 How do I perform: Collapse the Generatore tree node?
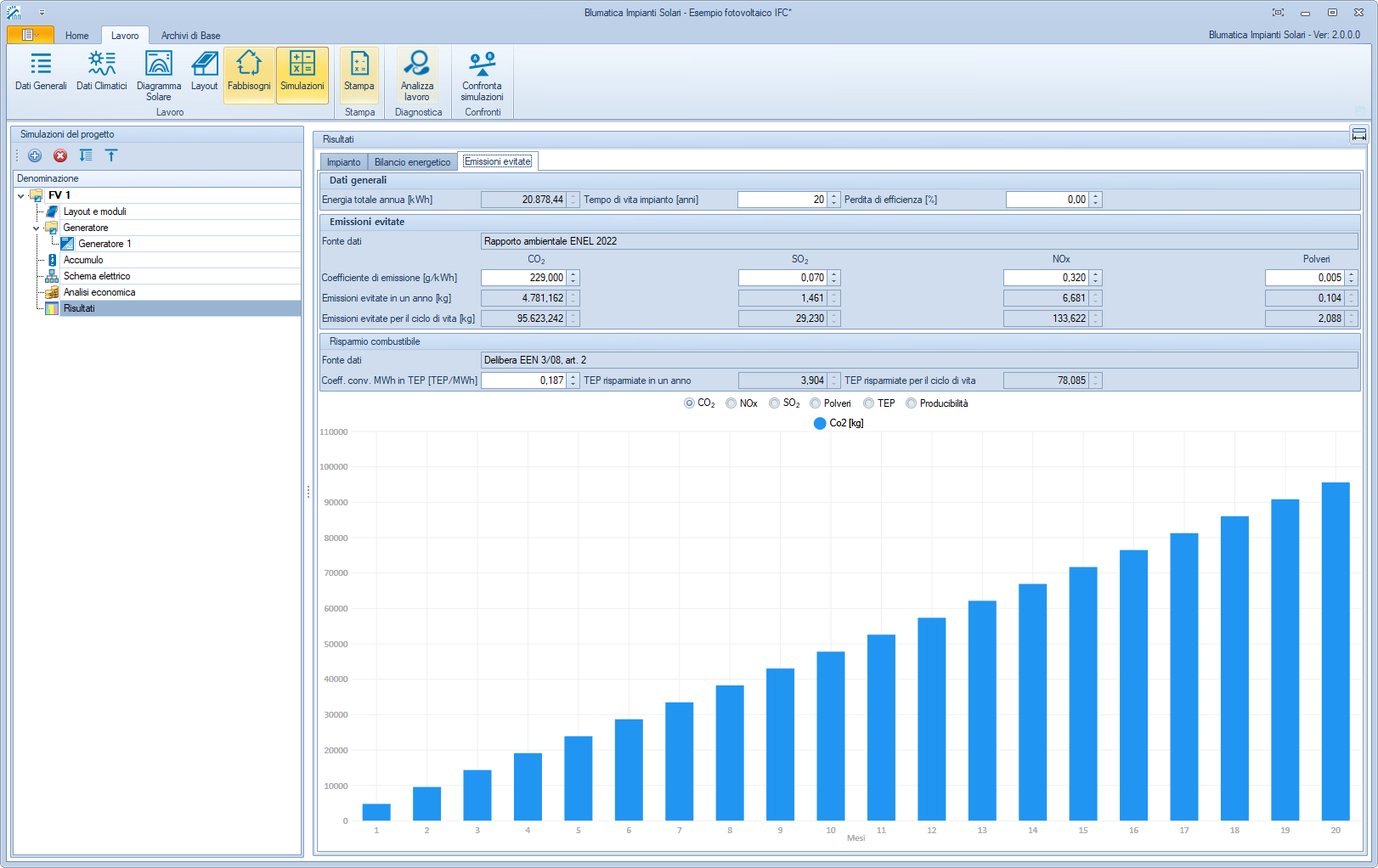point(37,228)
